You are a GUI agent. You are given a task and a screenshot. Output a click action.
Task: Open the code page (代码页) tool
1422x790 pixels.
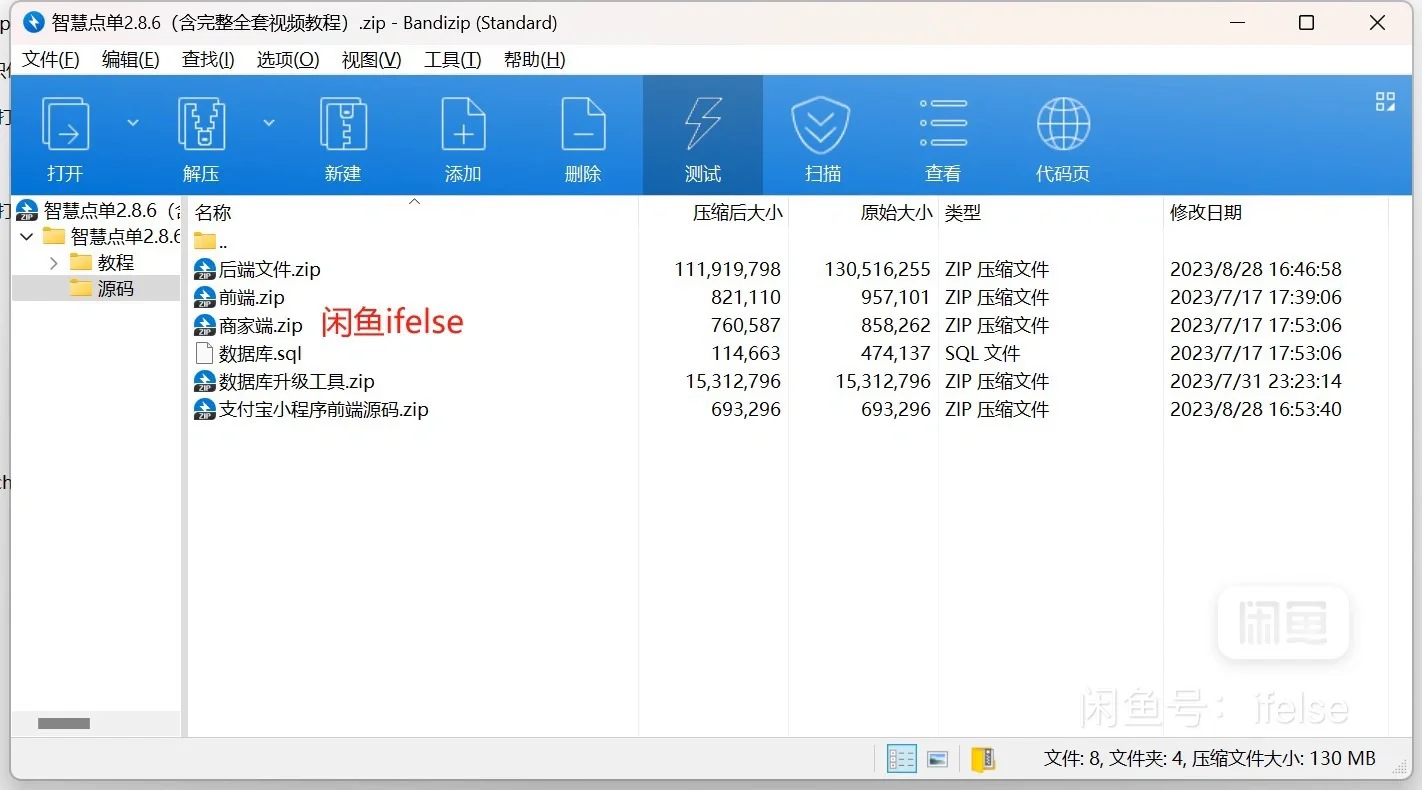pyautogui.click(x=1062, y=135)
